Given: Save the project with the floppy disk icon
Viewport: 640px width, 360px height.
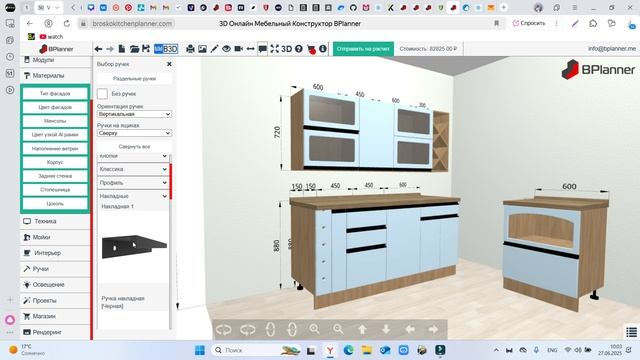Looking at the screenshot, I should (x=146, y=49).
